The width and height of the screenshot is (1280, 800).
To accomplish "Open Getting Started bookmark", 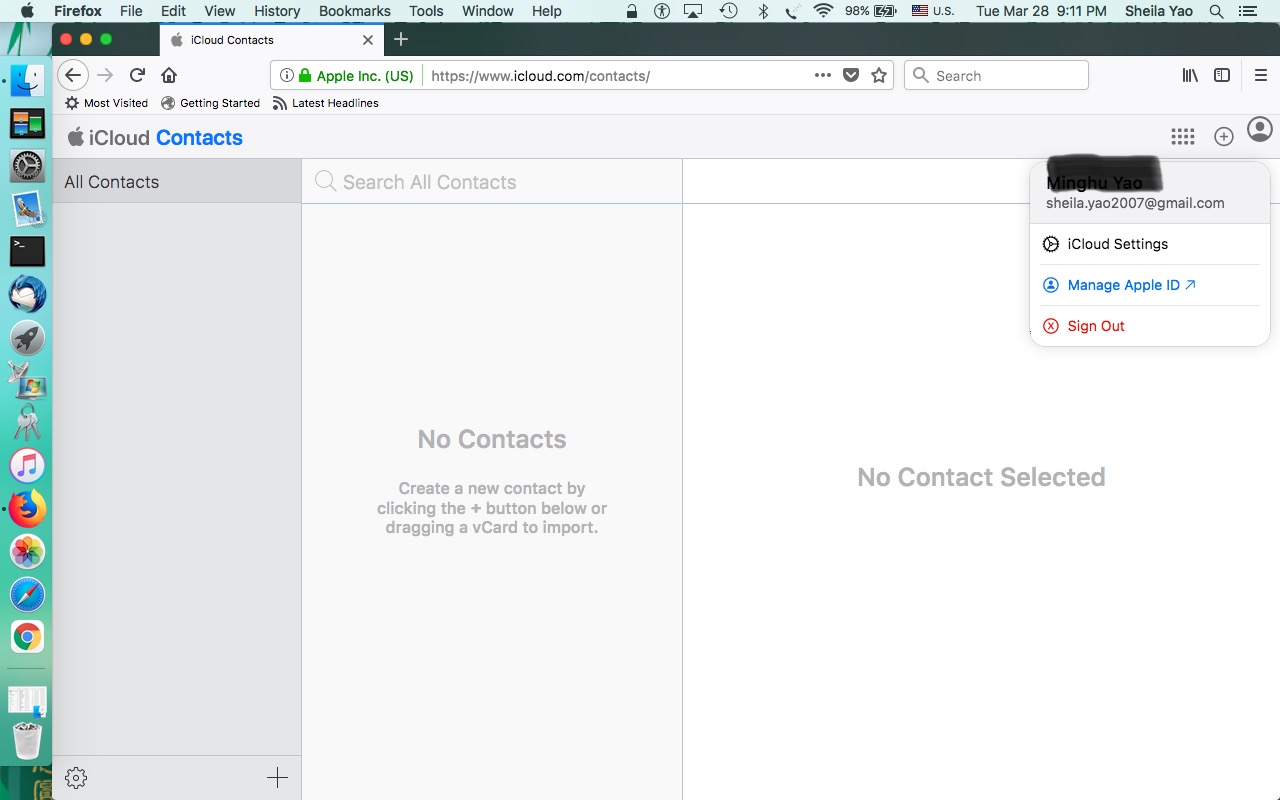I will pyautogui.click(x=210, y=103).
